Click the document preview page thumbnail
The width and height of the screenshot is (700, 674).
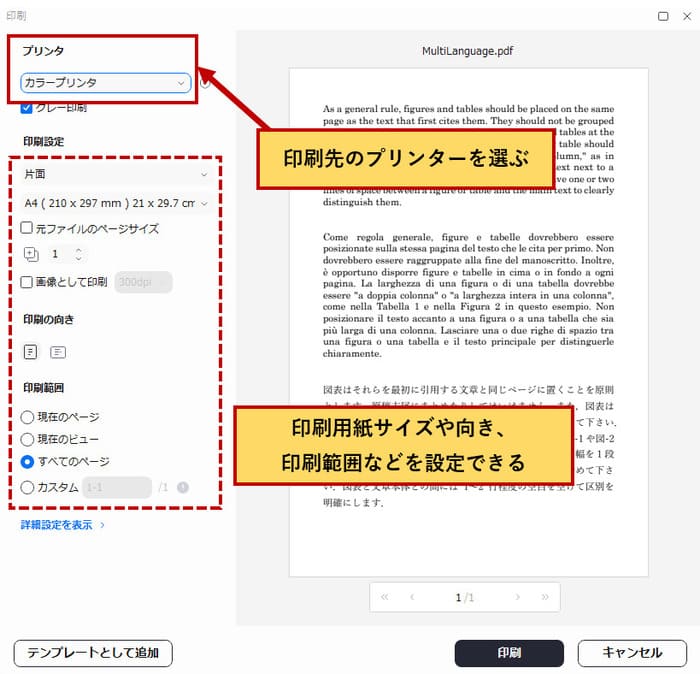coord(469,322)
